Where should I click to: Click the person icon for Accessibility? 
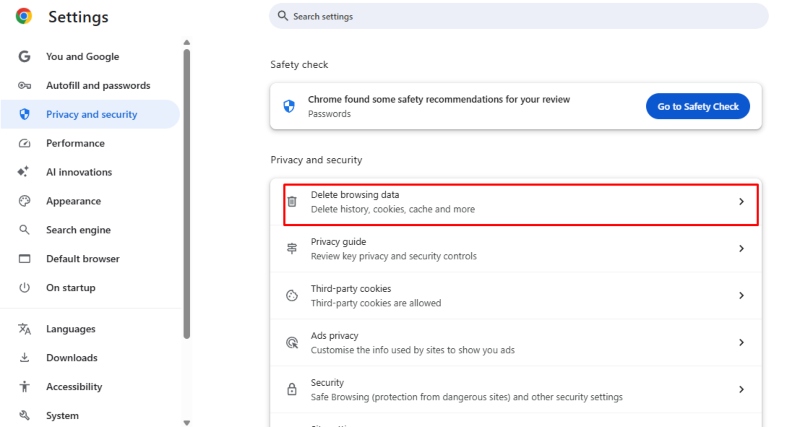pos(24,387)
